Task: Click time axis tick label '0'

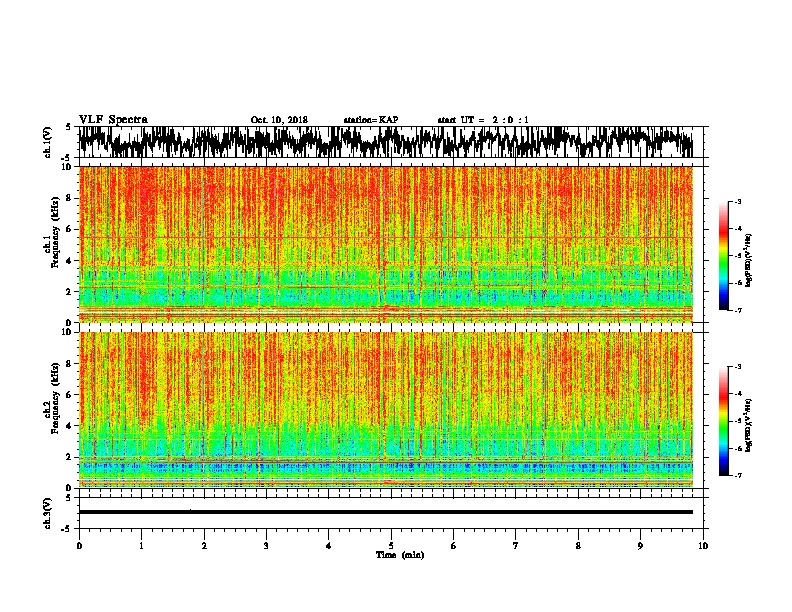Action: 79,546
